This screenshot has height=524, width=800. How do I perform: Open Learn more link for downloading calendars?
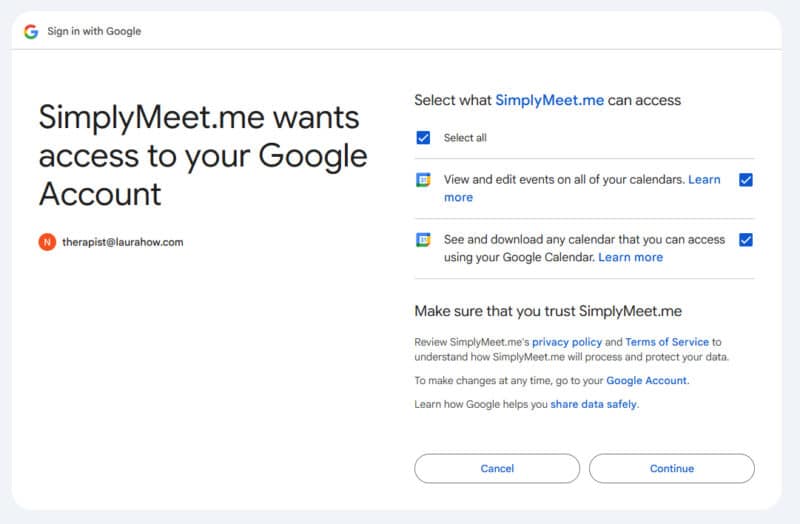(x=630, y=257)
